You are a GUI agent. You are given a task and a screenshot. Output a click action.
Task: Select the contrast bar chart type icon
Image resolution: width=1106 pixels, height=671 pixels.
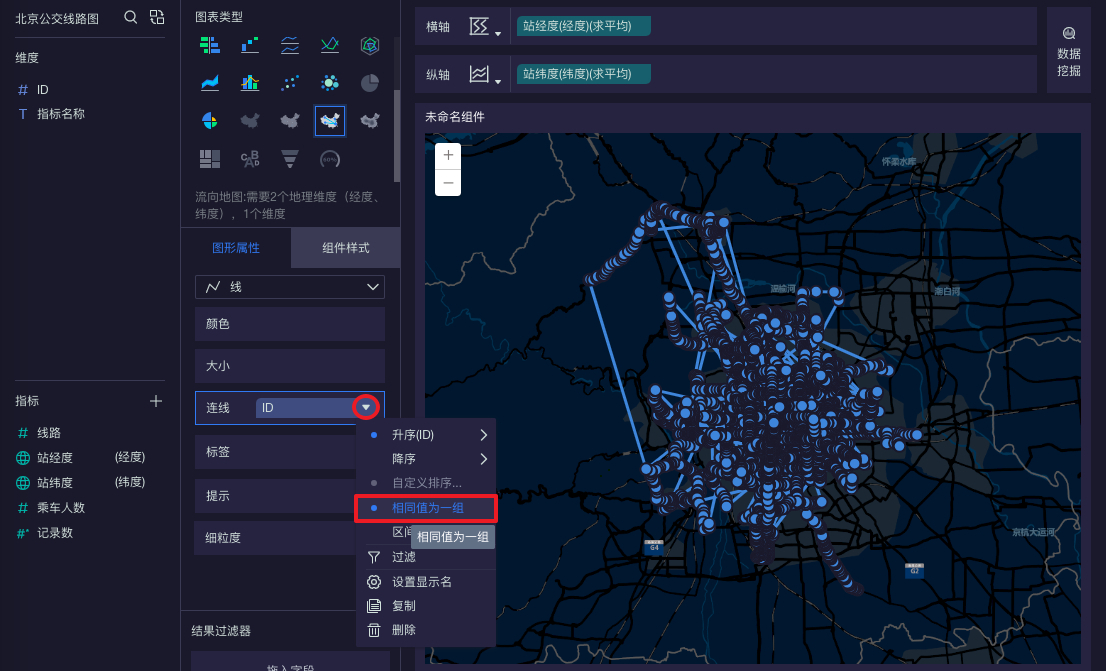[x=209, y=45]
